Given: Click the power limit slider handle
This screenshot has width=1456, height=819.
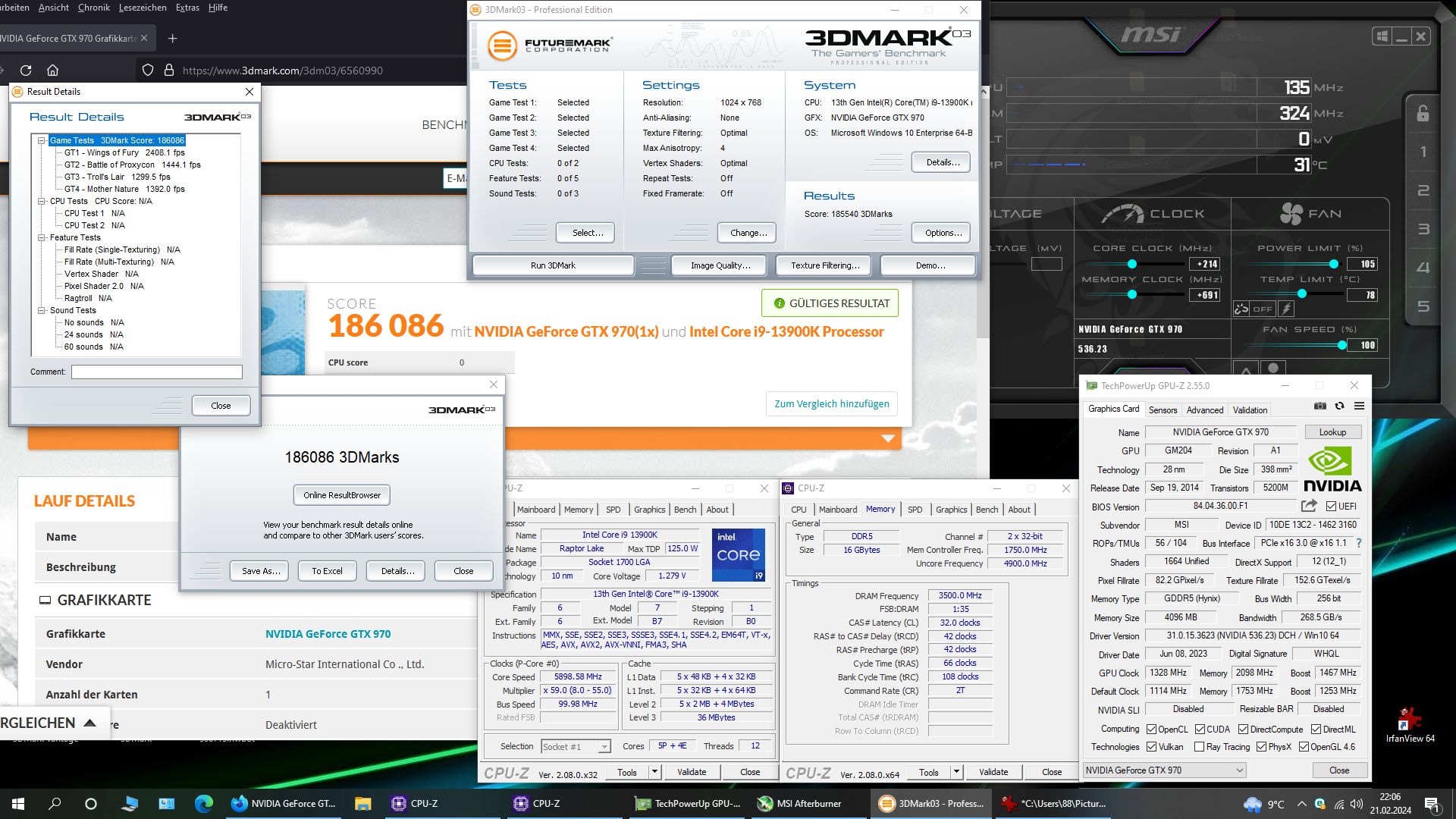Looking at the screenshot, I should pyautogui.click(x=1334, y=264).
